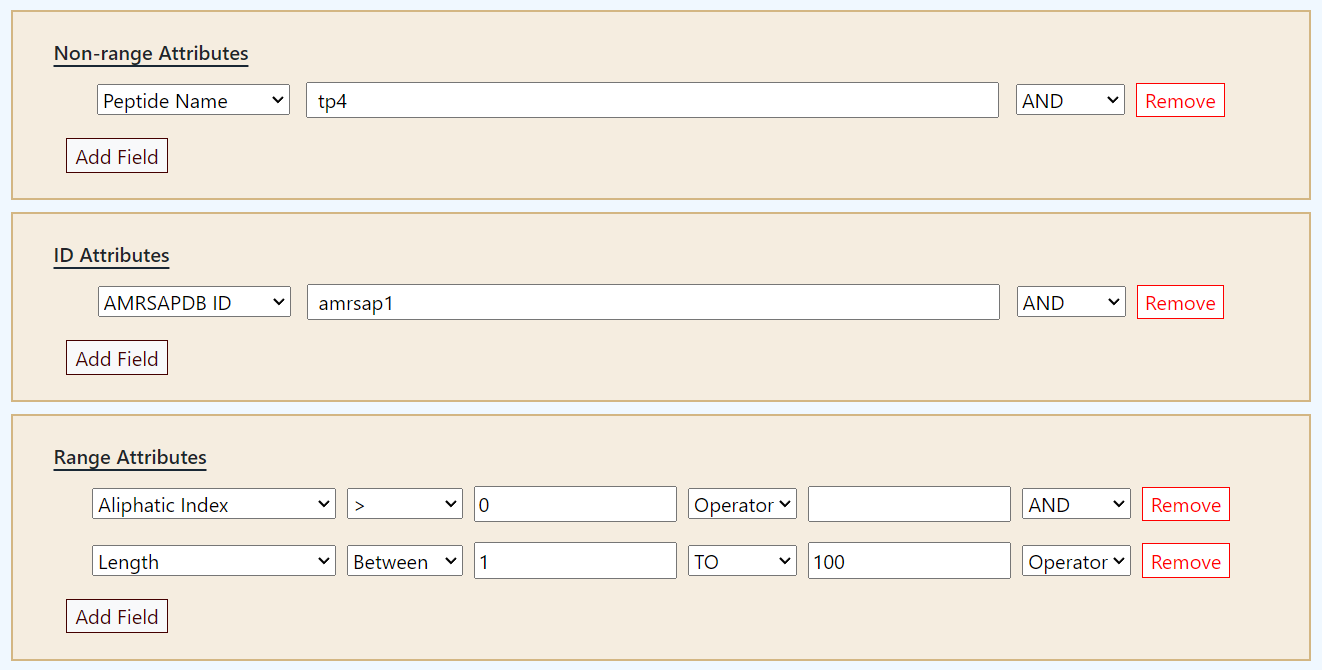This screenshot has height=670, width=1322.
Task: Open the TO operator dropdown in Length row
Action: [741, 561]
